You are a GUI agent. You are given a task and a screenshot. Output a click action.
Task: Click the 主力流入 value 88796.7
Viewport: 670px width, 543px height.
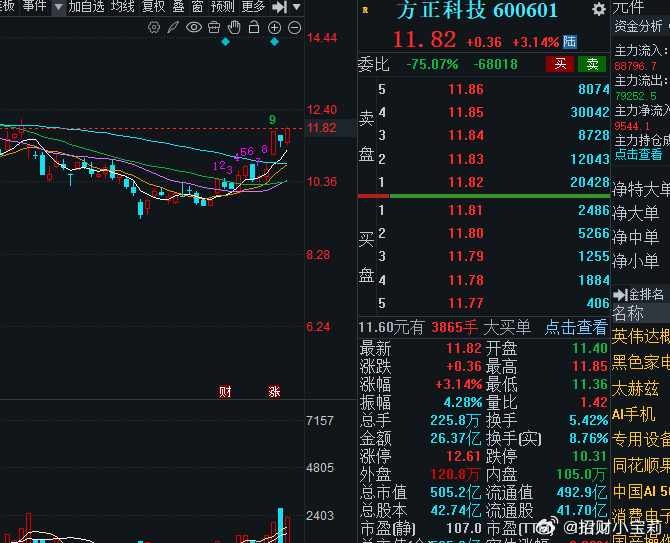(x=636, y=66)
